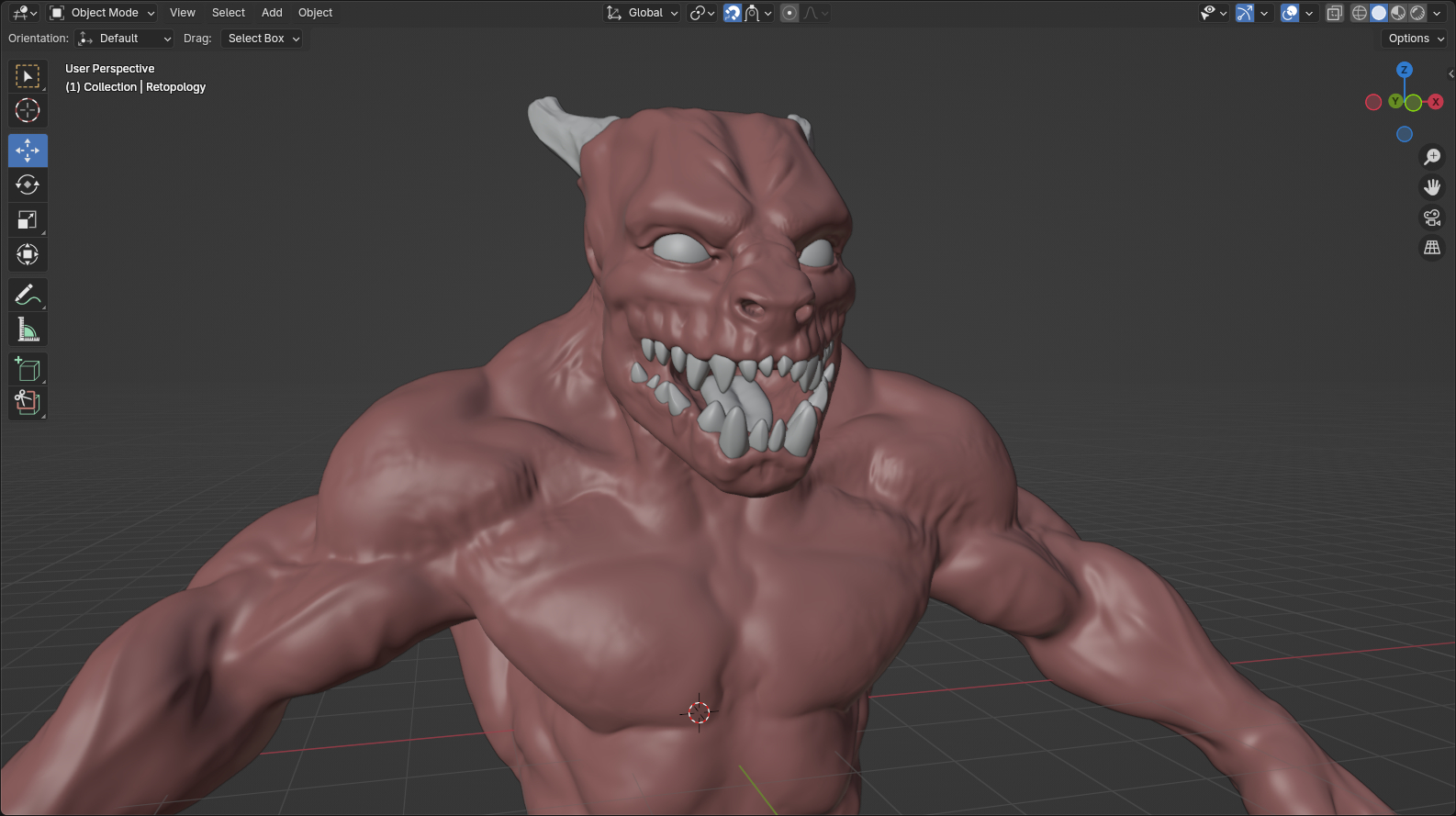The image size is (1456, 816).
Task: Open the Add menu
Action: [x=272, y=13]
